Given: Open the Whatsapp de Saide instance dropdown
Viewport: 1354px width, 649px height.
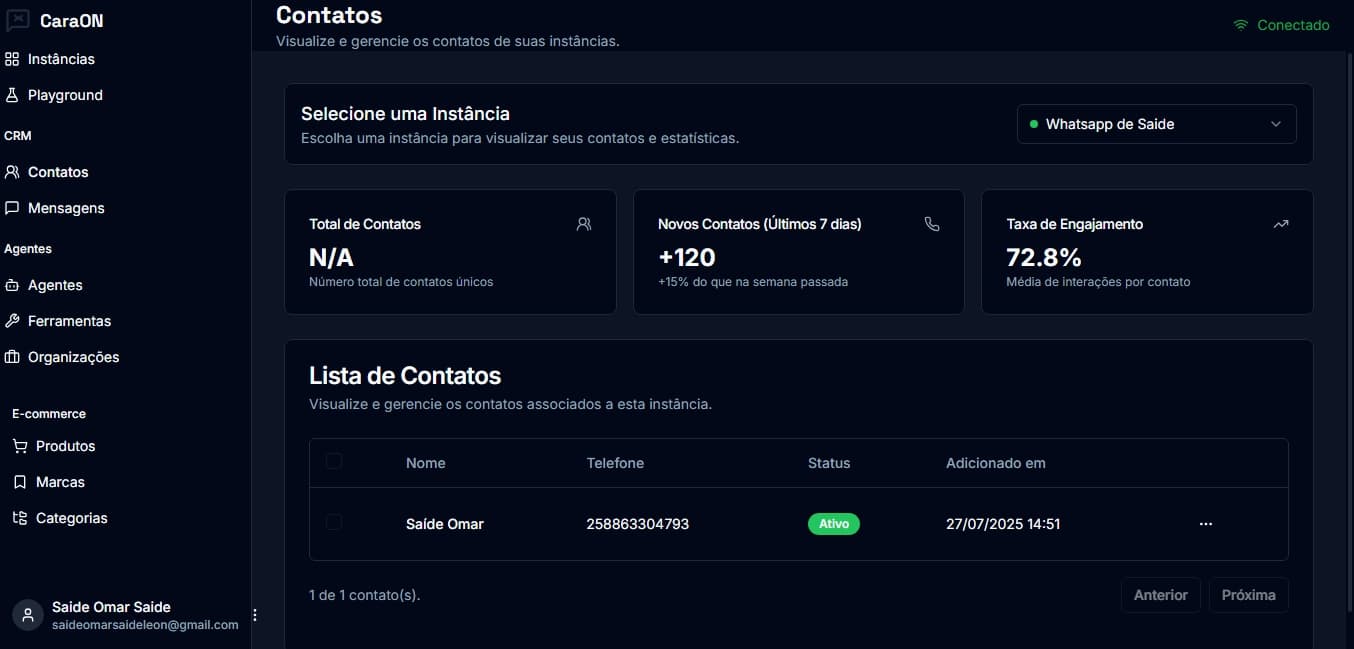Looking at the screenshot, I should [x=1156, y=124].
